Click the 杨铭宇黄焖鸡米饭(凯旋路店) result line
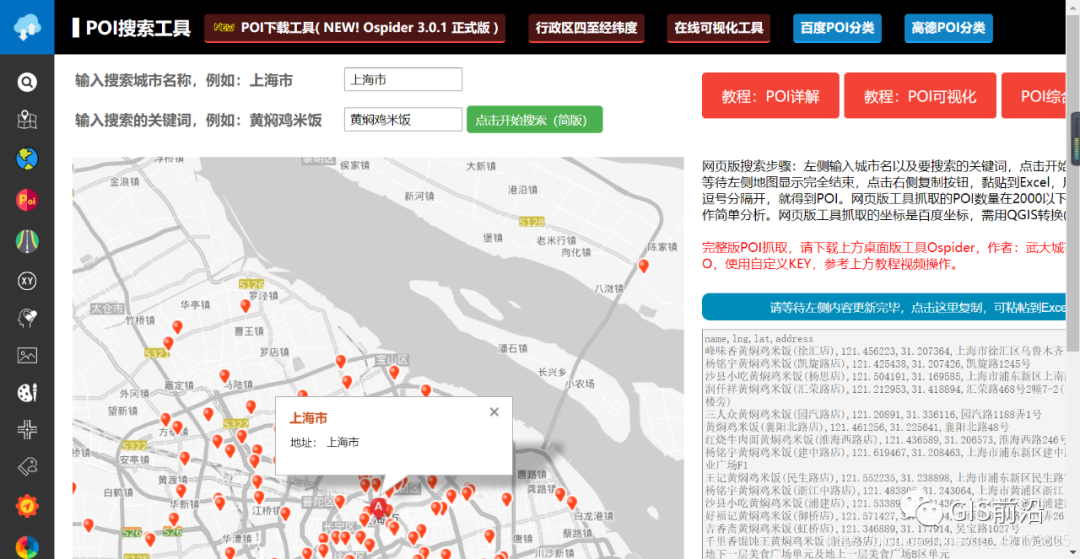Screen dimensions: 1080x559 point(868,363)
